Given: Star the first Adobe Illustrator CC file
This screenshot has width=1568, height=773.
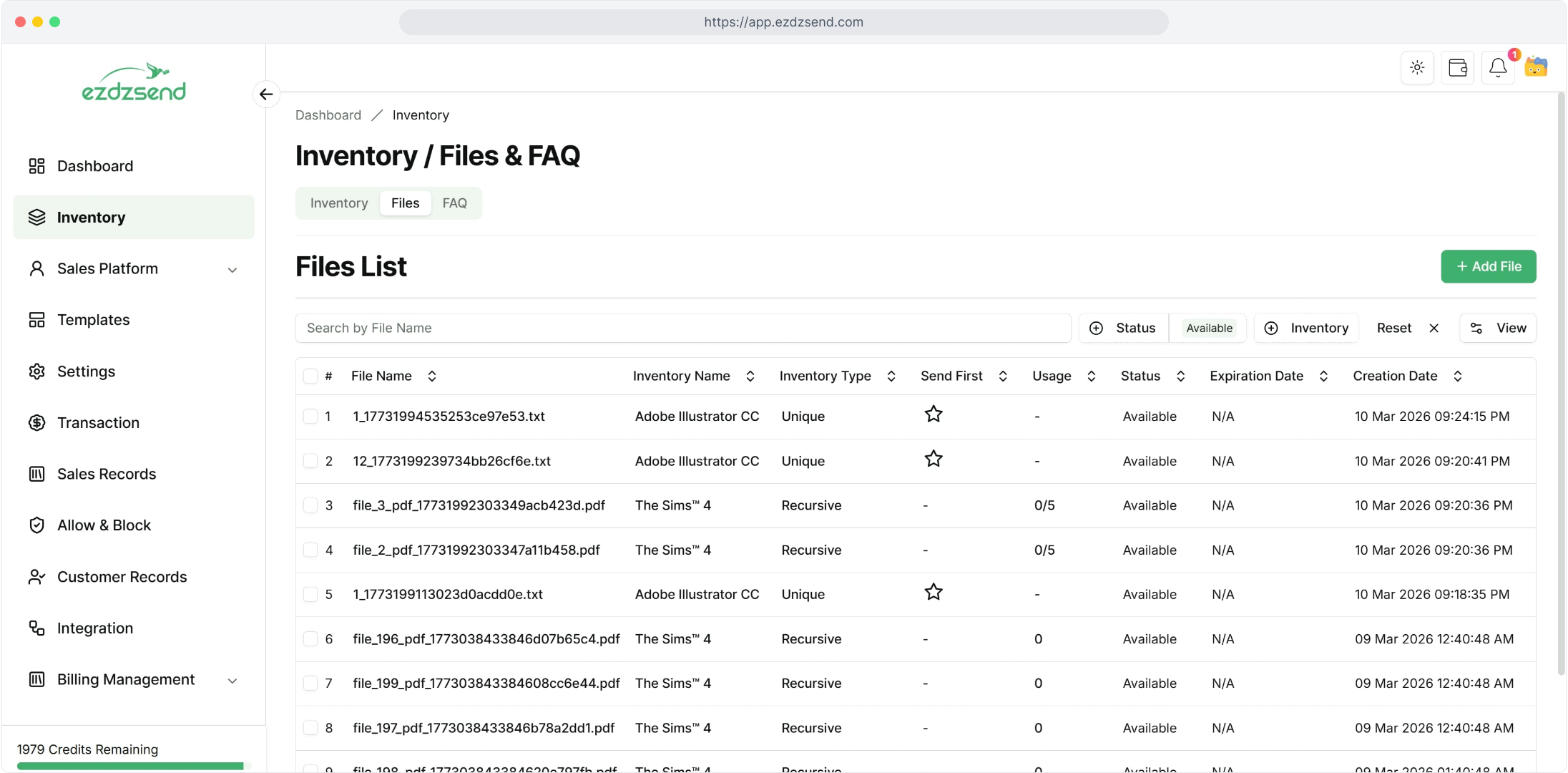Looking at the screenshot, I should [x=934, y=414].
